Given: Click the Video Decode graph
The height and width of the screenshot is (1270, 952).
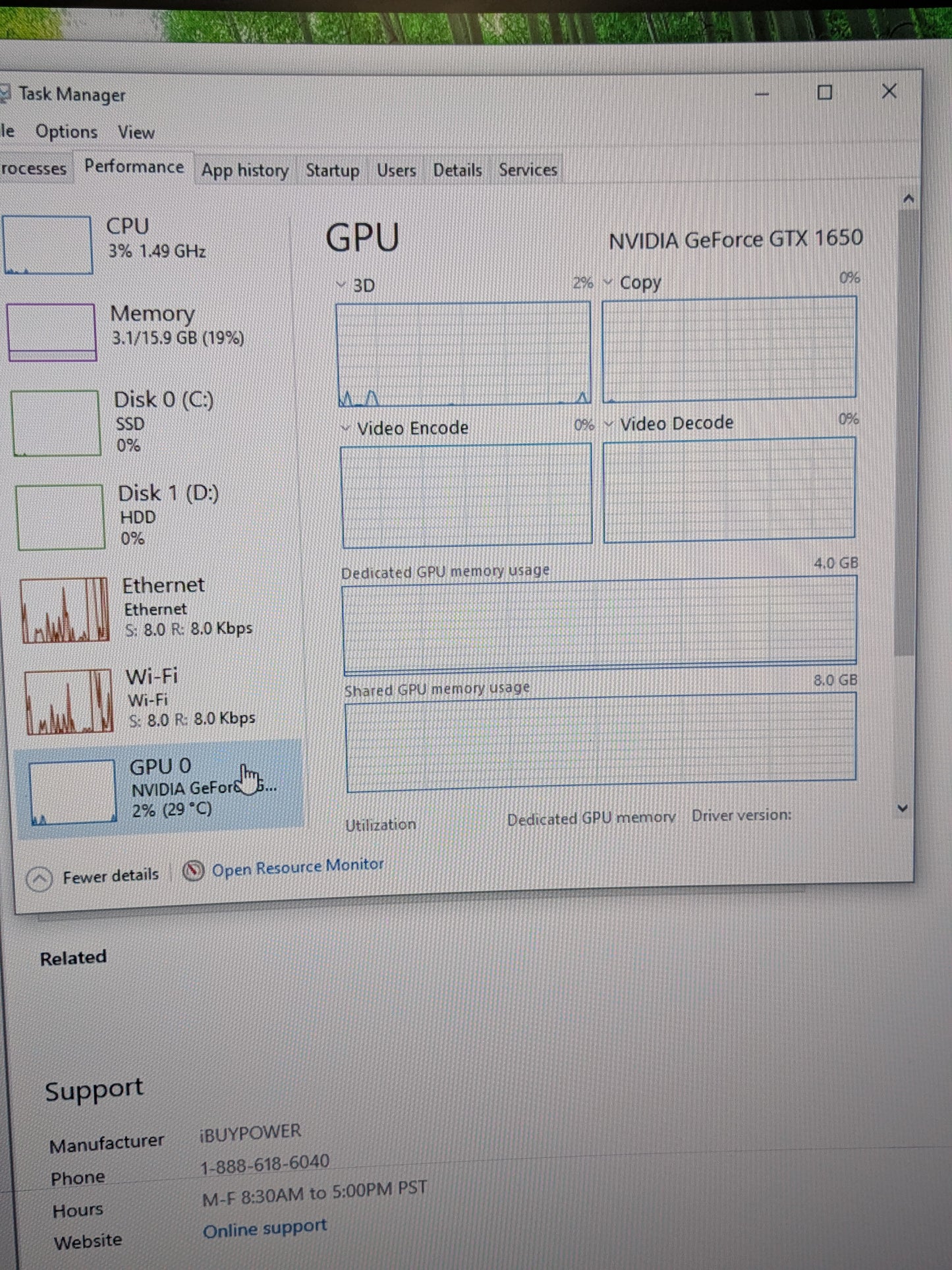Looking at the screenshot, I should point(729,490).
